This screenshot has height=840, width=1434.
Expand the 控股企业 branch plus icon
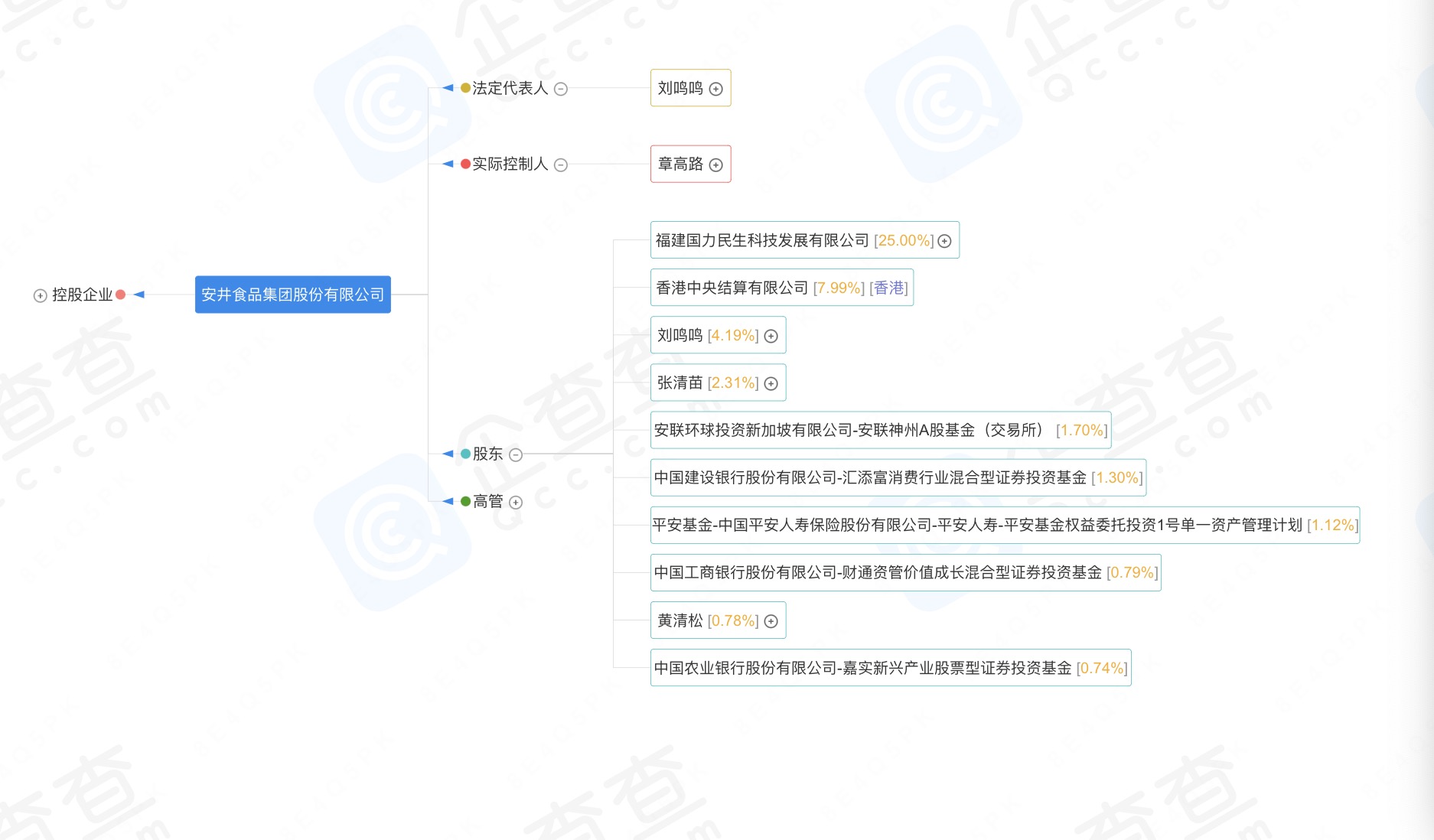pos(40,295)
